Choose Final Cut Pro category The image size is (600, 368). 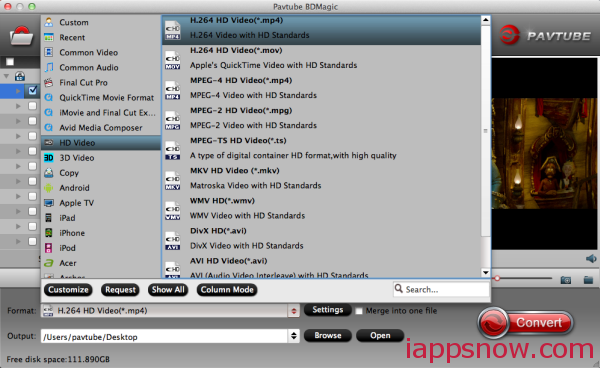point(101,83)
